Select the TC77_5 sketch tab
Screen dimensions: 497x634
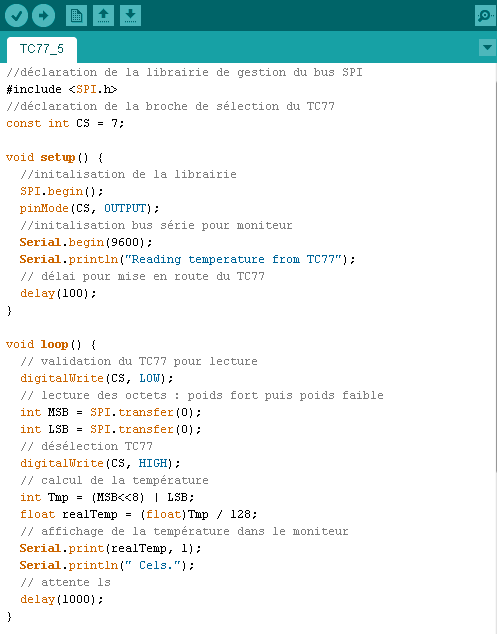pos(42,49)
